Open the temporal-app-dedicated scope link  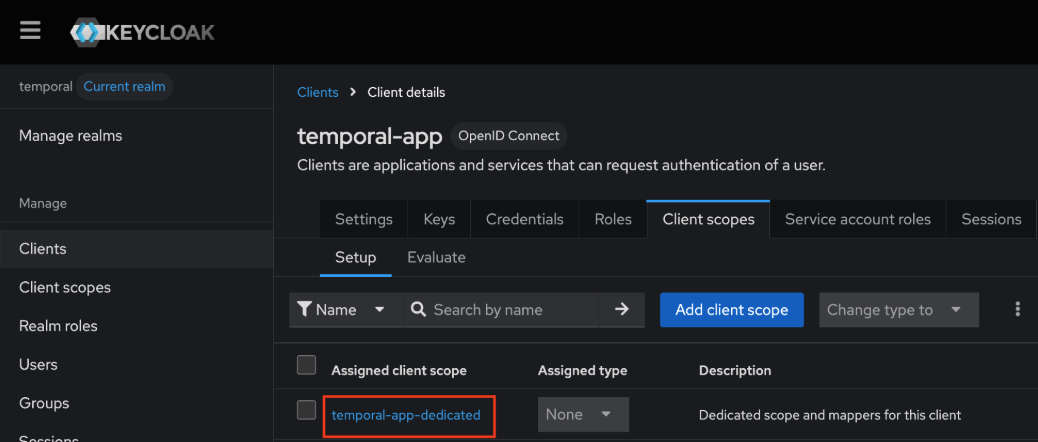pos(406,415)
